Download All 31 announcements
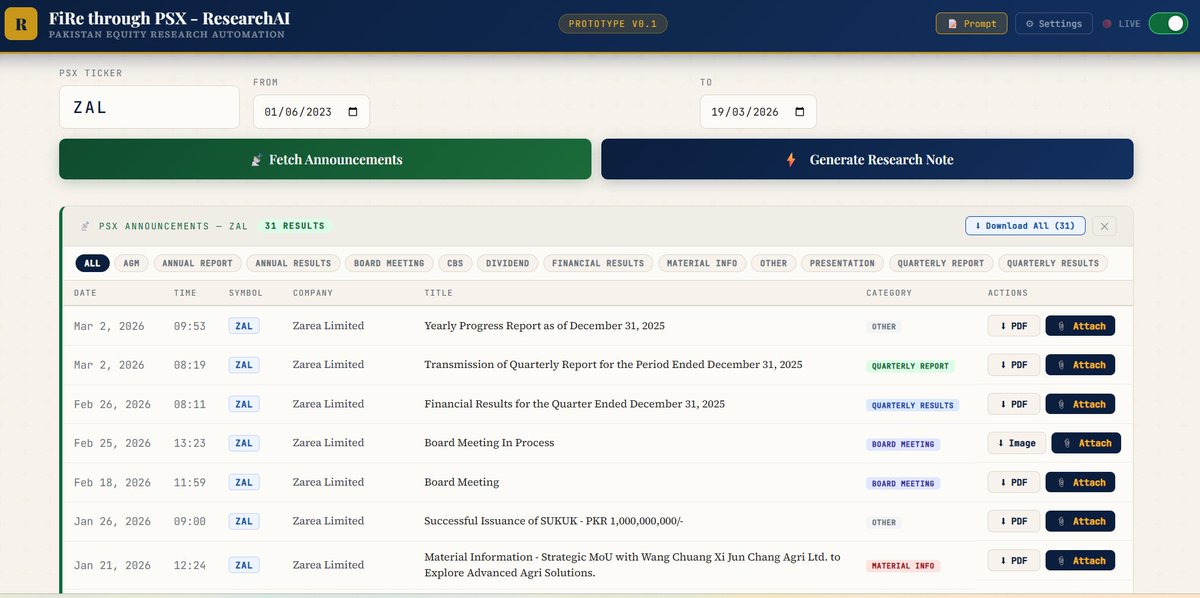This screenshot has height=598, width=1200. [x=1025, y=226]
